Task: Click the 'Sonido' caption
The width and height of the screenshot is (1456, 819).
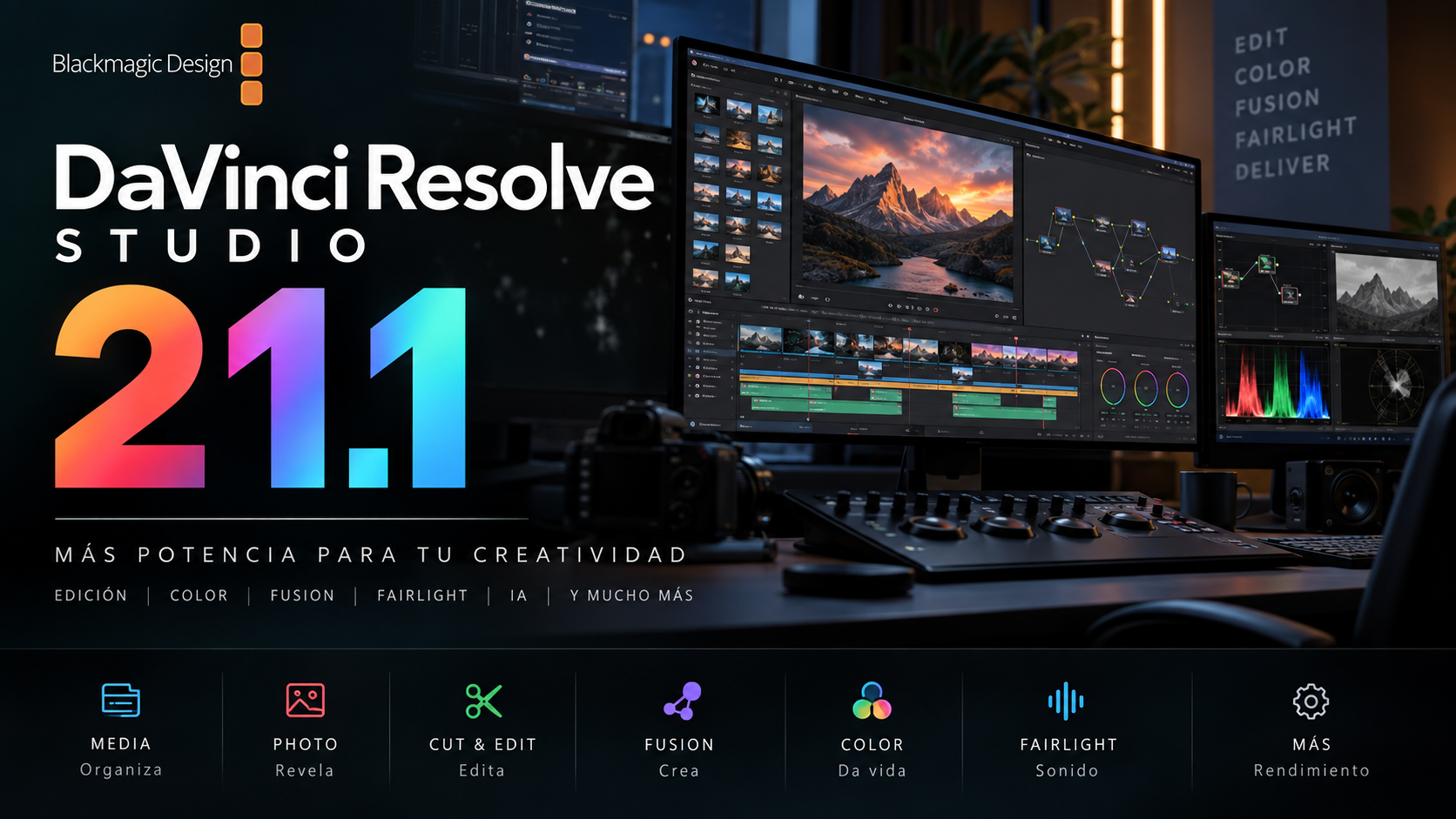Action: pyautogui.click(x=1067, y=770)
